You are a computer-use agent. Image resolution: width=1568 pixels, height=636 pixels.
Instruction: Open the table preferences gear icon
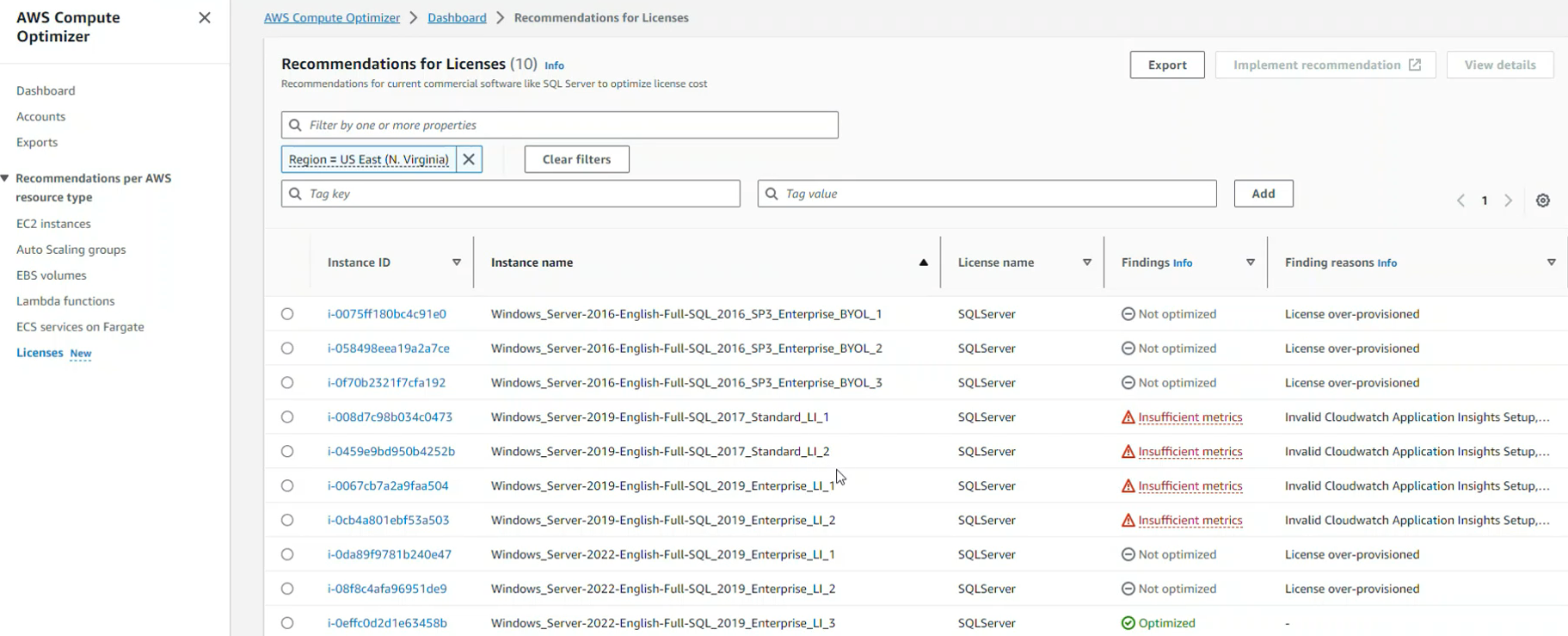tap(1543, 201)
